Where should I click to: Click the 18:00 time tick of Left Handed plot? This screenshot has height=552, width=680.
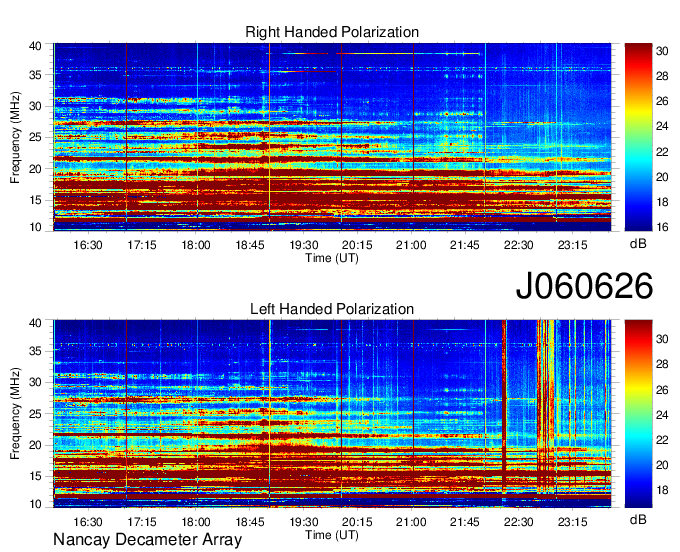pyautogui.click(x=196, y=522)
